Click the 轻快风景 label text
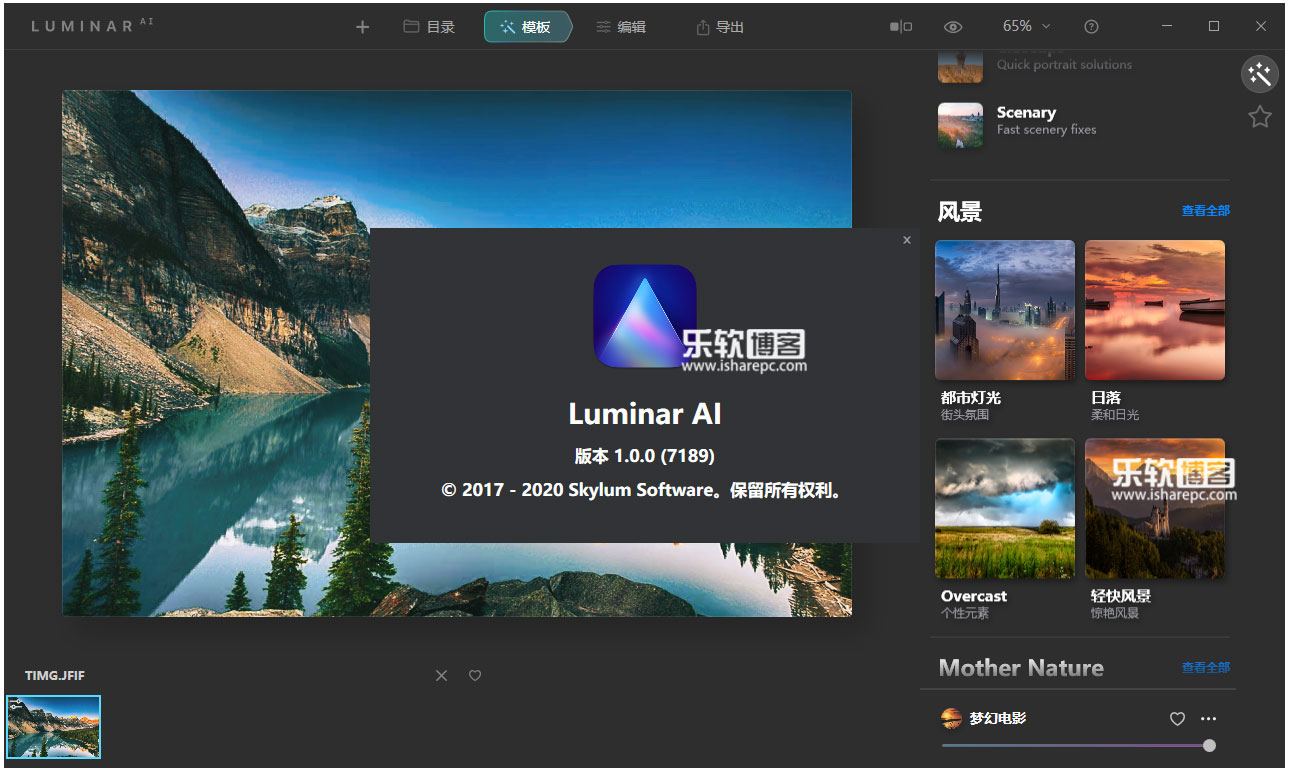1289x770 pixels. (1120, 596)
